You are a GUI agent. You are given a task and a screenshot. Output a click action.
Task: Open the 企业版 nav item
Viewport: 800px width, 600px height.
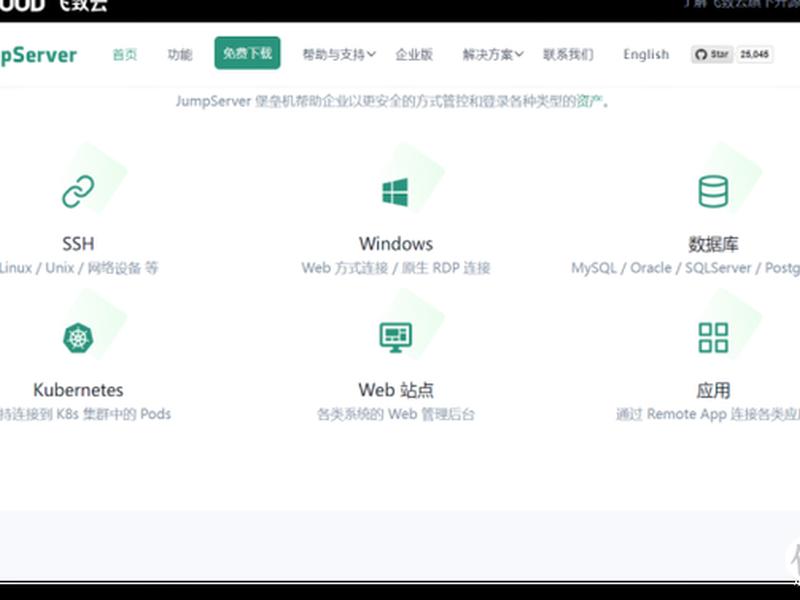click(x=414, y=55)
